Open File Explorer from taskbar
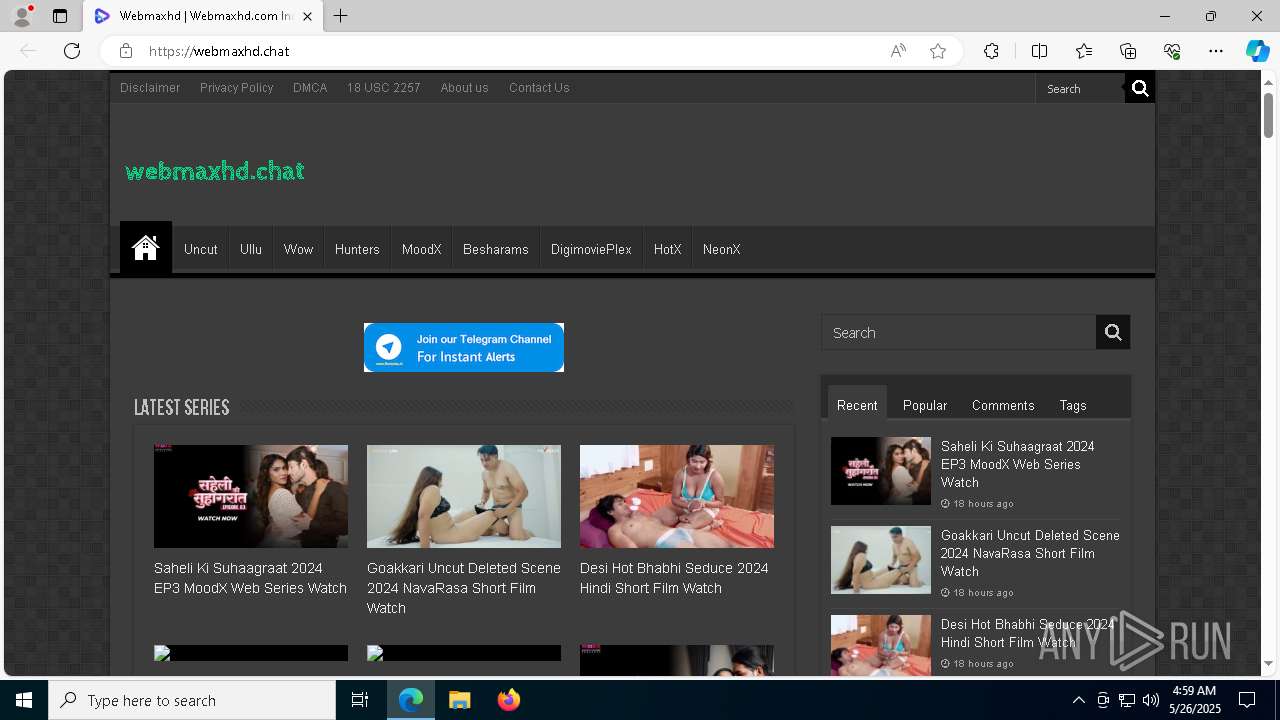 (x=459, y=700)
